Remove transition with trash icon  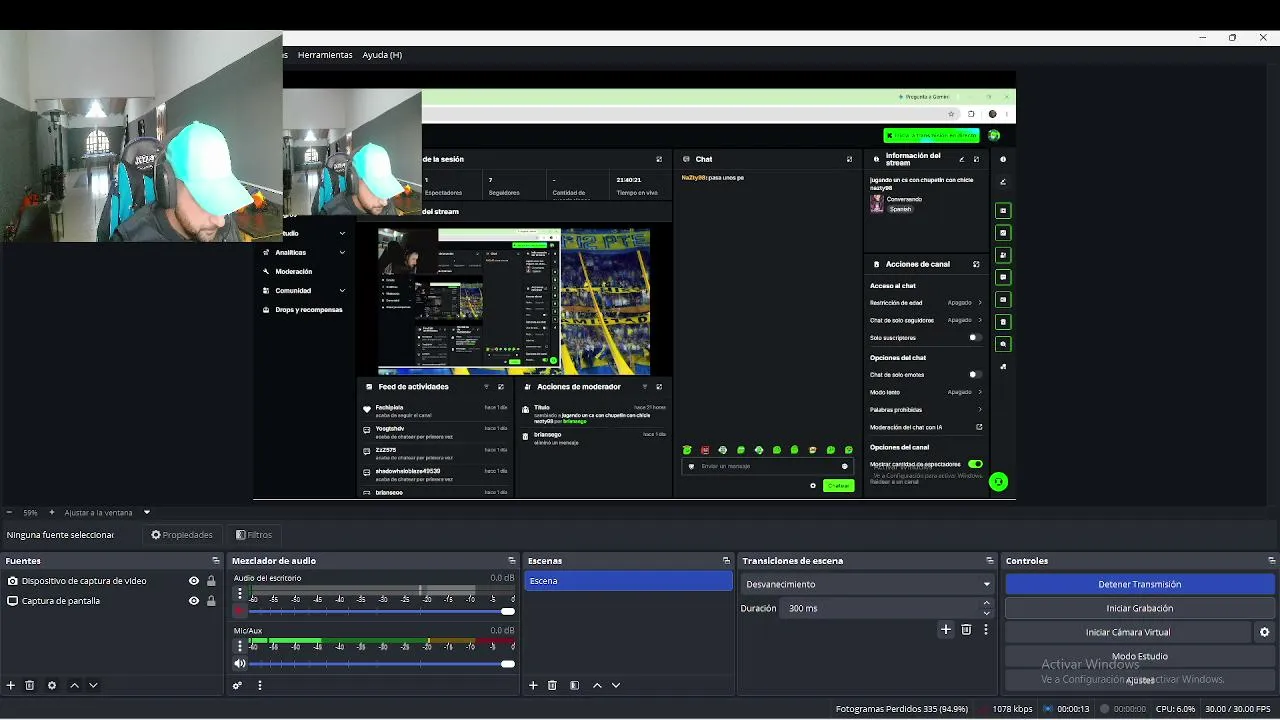(966, 629)
